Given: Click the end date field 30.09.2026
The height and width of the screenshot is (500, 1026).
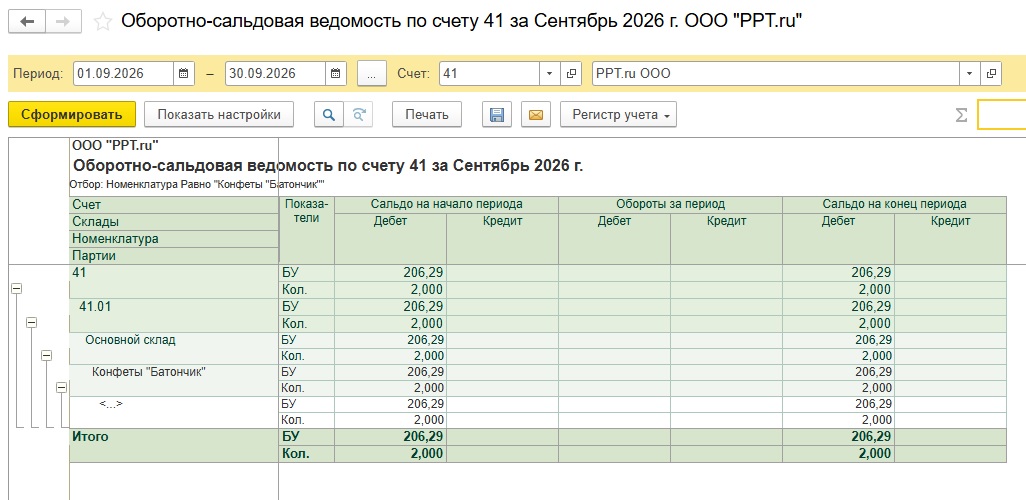Looking at the screenshot, I should [275, 73].
